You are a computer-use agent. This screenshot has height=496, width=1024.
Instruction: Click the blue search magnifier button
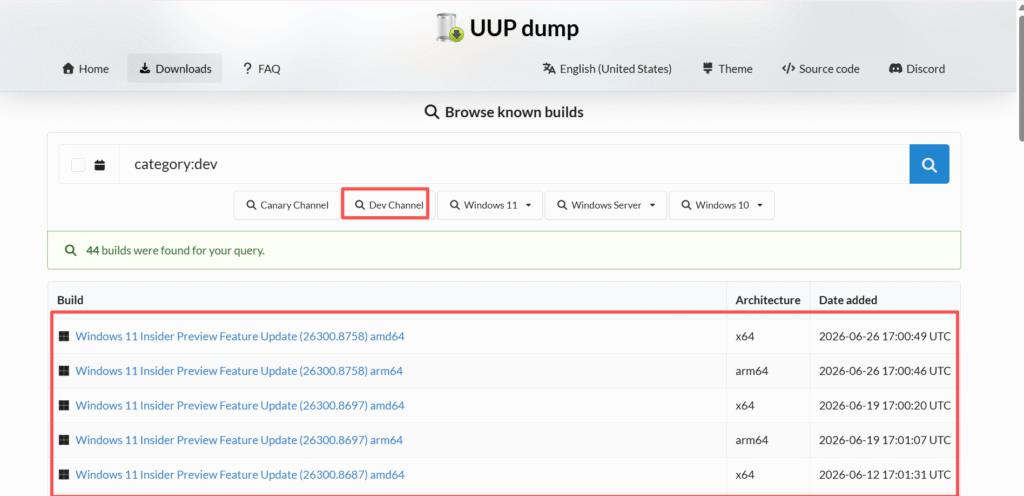pos(929,164)
